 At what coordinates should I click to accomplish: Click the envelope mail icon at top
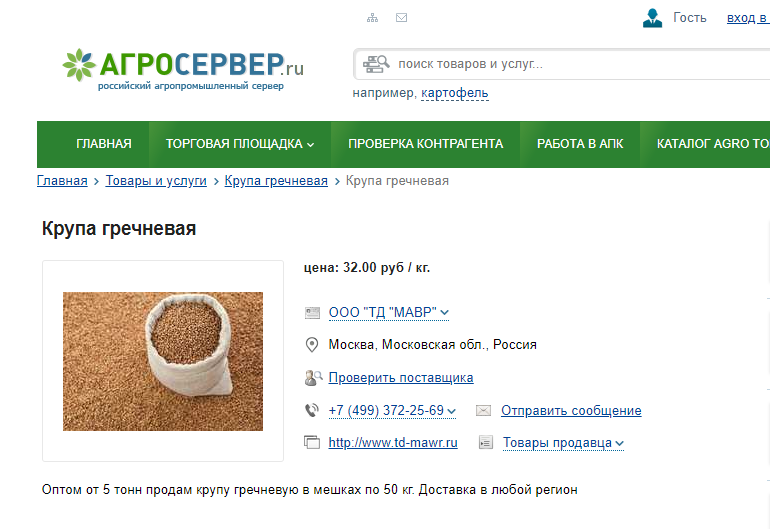click(401, 18)
